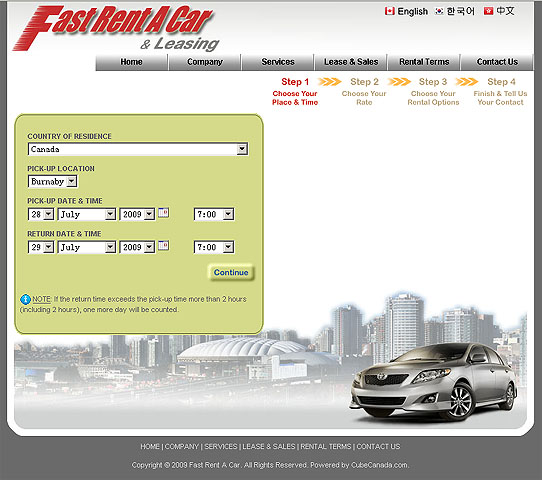Open the return time dropdown
542x480 pixels.
[214, 247]
